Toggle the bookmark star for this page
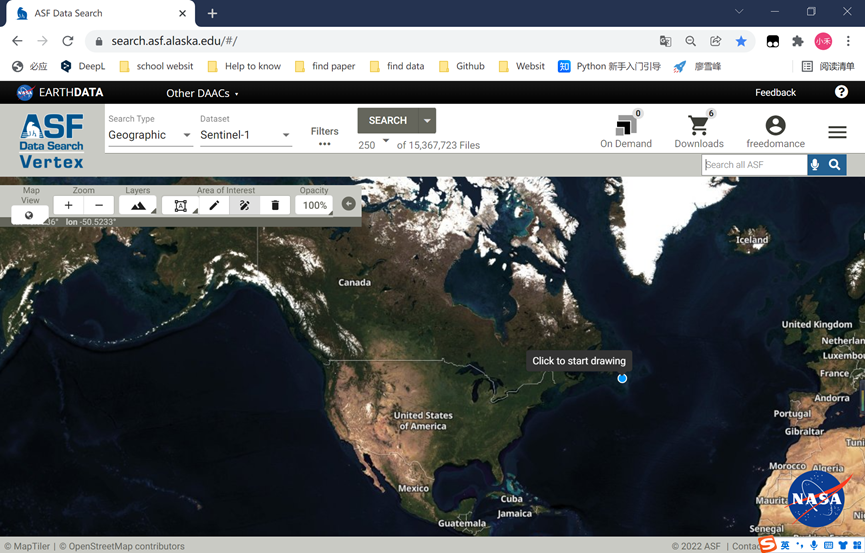Viewport: 865px width, 553px height. point(741,41)
